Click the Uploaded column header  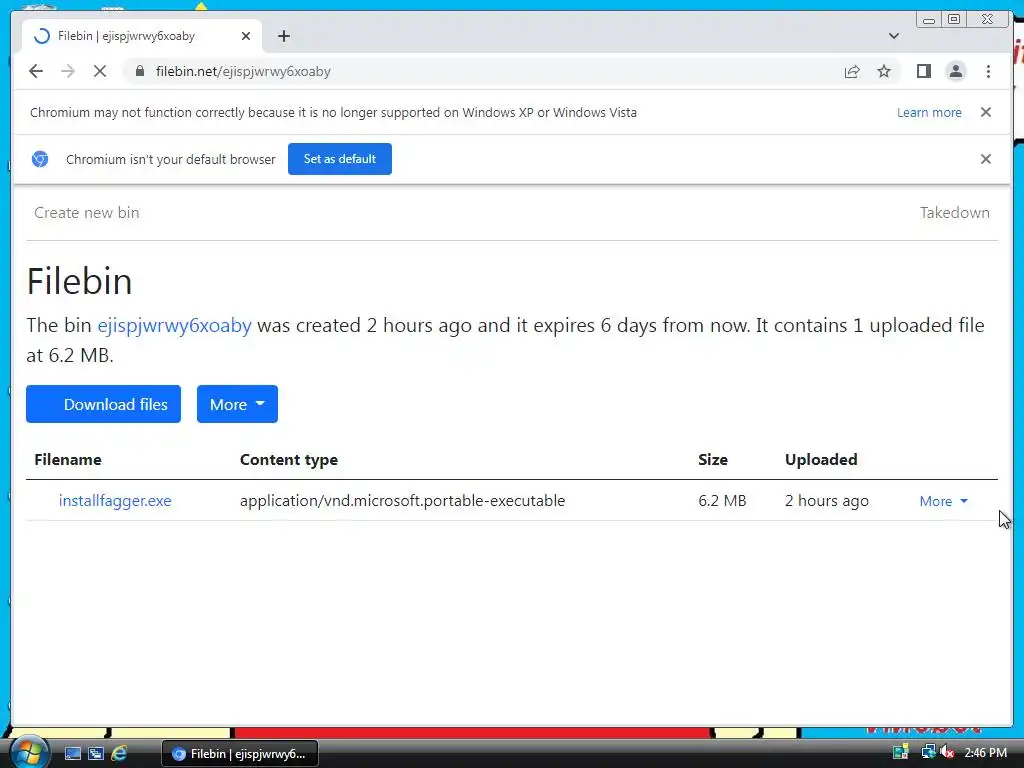pos(821,460)
